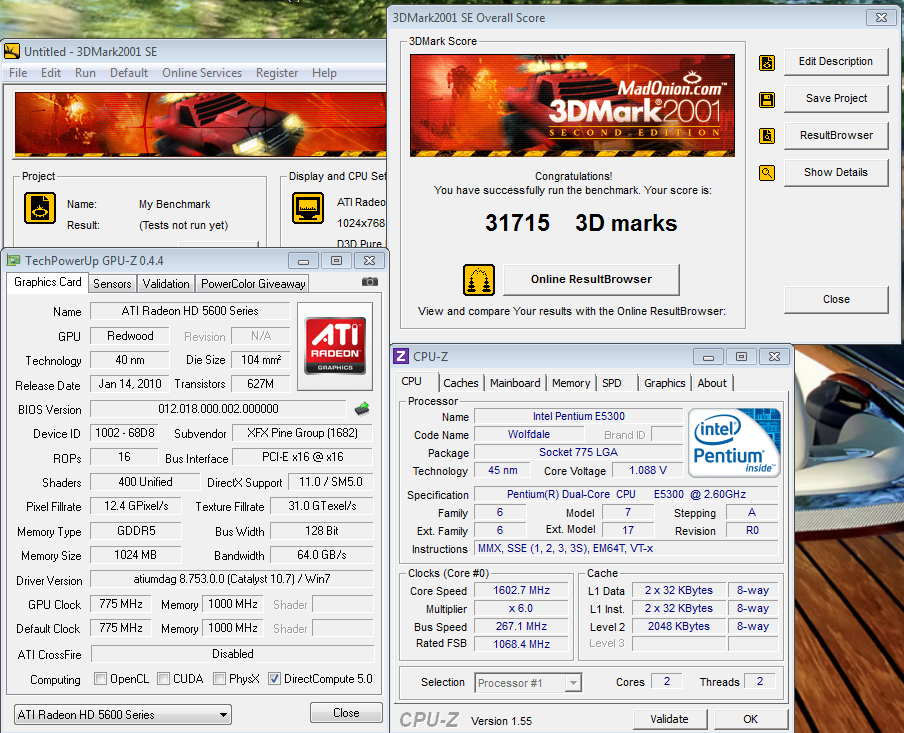Screen dimensions: 904x733
Task: Open the PowerColor Giveaway tab in GPU-Z
Action: pos(253,284)
